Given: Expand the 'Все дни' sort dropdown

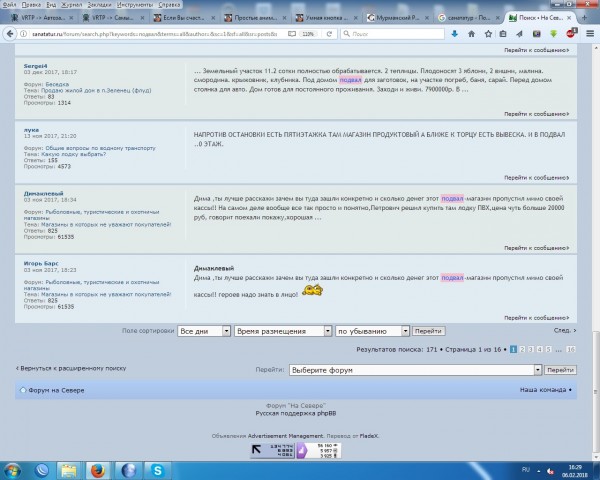Looking at the screenshot, I should click(x=204, y=330).
